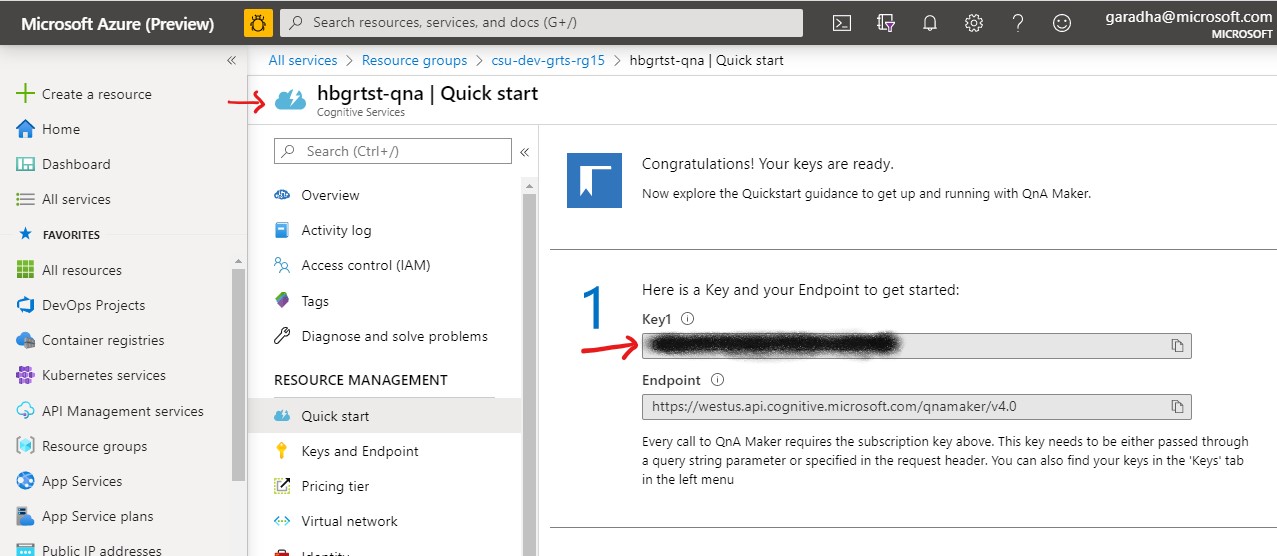Screen dimensions: 1277x556
Task: Go to csu-dev-grts-rg15 breadcrumb
Action: [548, 60]
